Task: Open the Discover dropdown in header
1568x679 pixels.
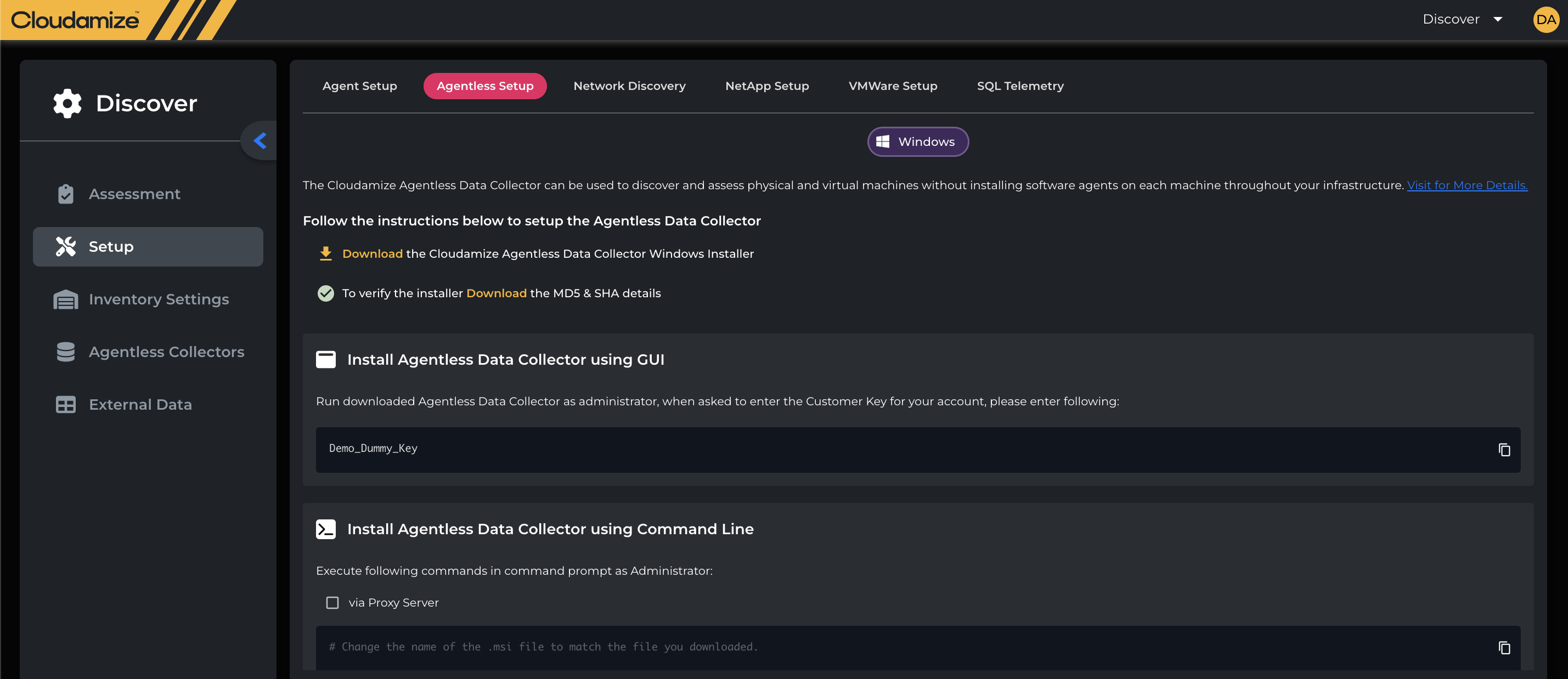Action: [1462, 19]
